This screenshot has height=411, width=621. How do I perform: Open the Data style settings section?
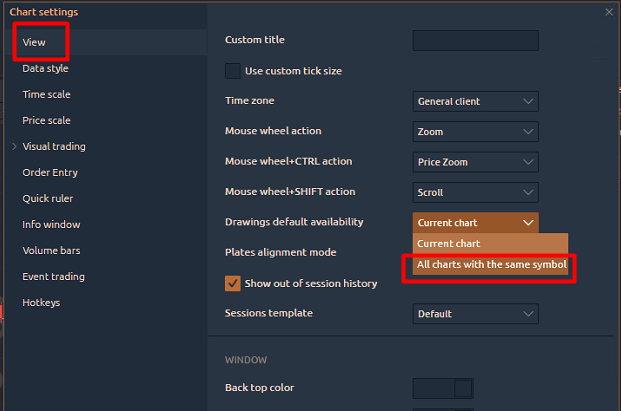pyautogui.click(x=45, y=68)
